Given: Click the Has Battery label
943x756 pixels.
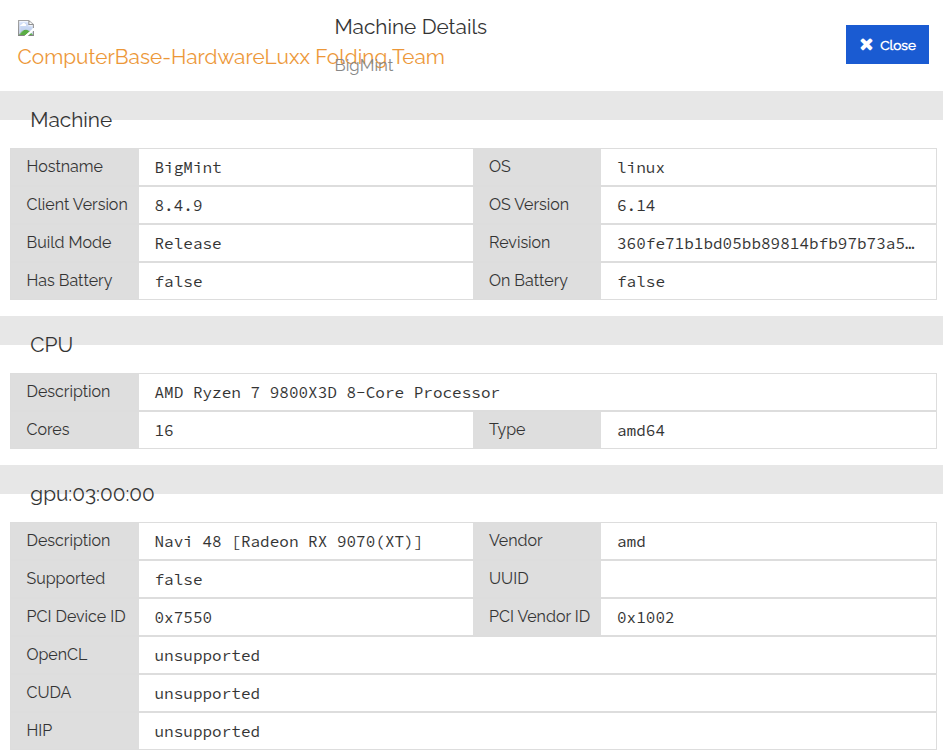Looking at the screenshot, I should [x=69, y=280].
